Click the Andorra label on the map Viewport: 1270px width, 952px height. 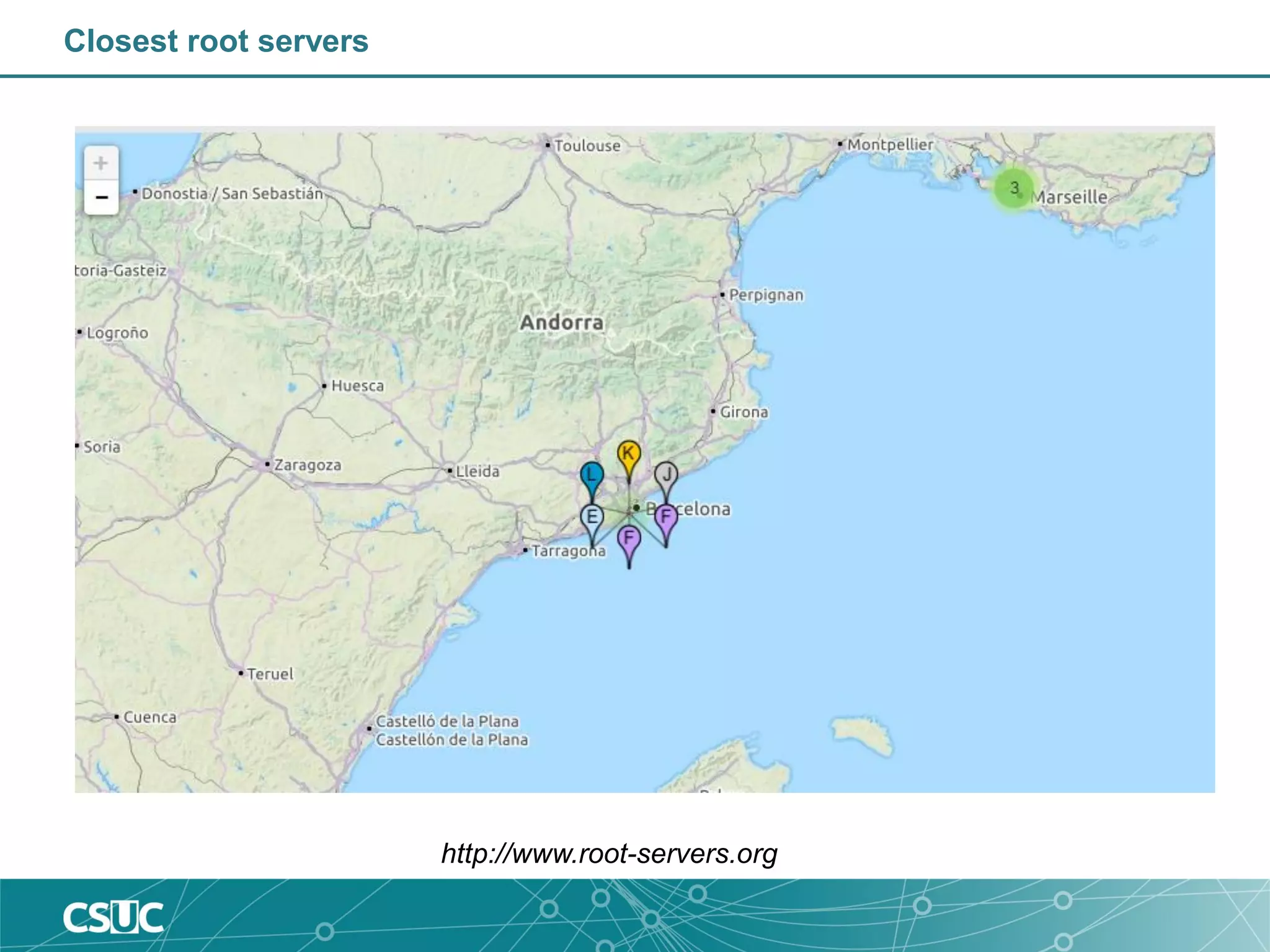pos(562,322)
